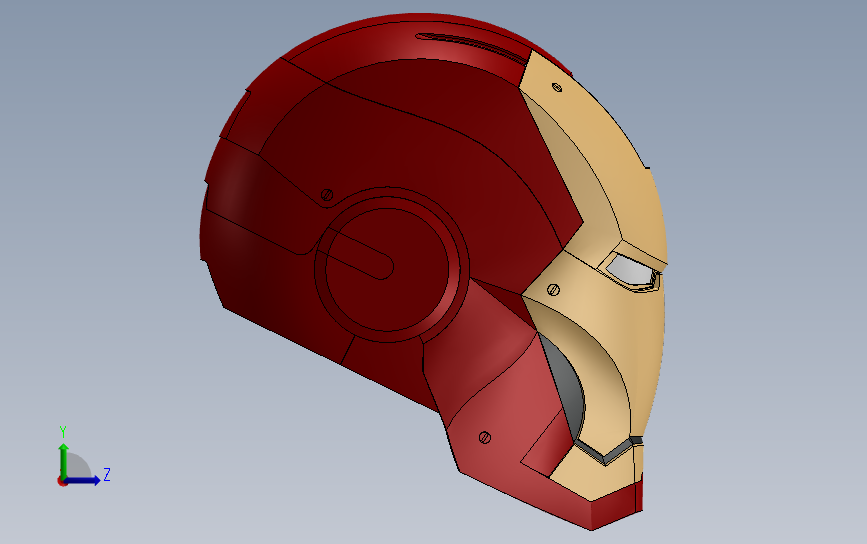Screen dimensions: 867x544
Task: Select the screw on the red jaw piece
Action: pos(484,437)
